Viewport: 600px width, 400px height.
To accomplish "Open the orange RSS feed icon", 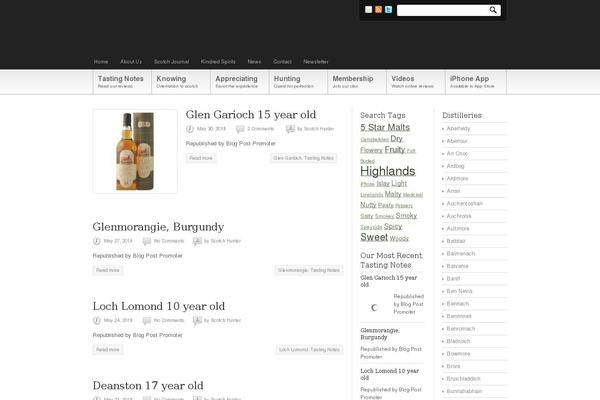I will [x=378, y=10].
